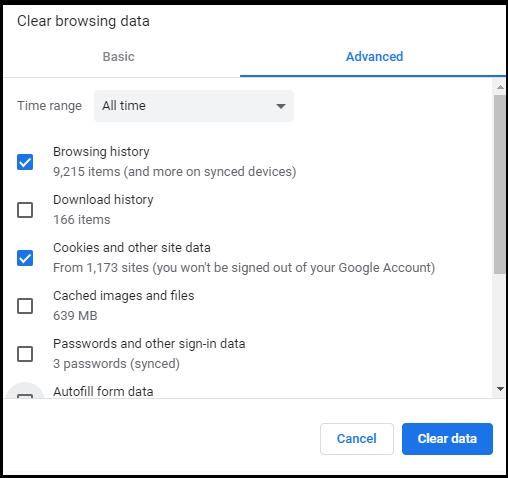508x478 pixels.
Task: Click the dropdown arrow next to All time
Action: tap(281, 106)
